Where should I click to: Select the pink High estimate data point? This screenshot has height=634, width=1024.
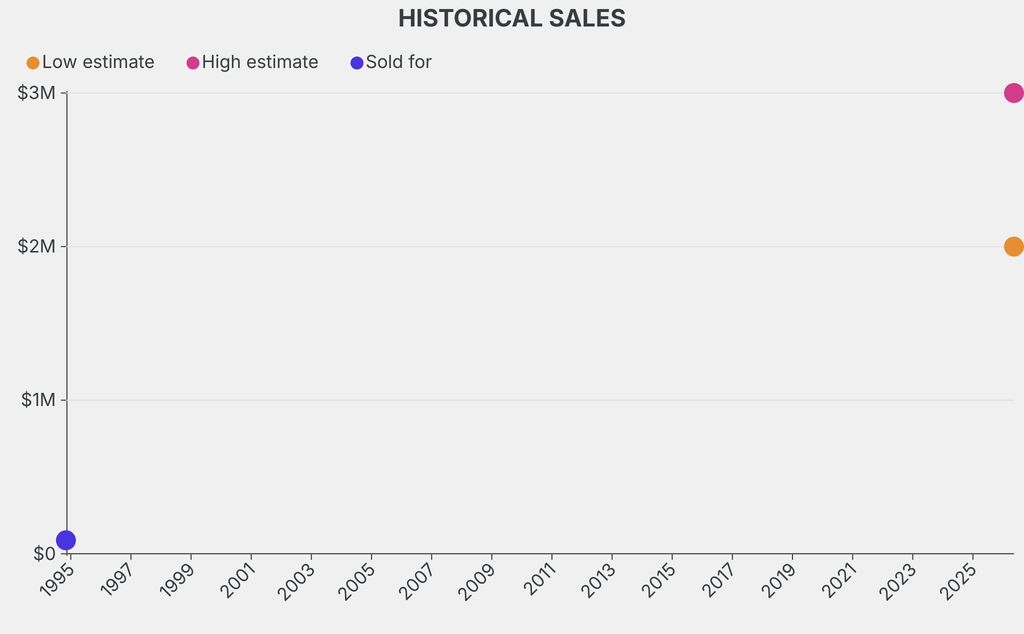(x=1013, y=93)
